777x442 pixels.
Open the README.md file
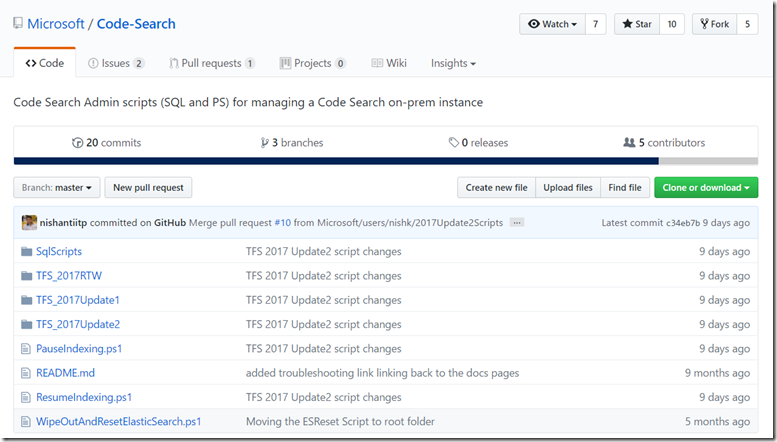pos(65,373)
